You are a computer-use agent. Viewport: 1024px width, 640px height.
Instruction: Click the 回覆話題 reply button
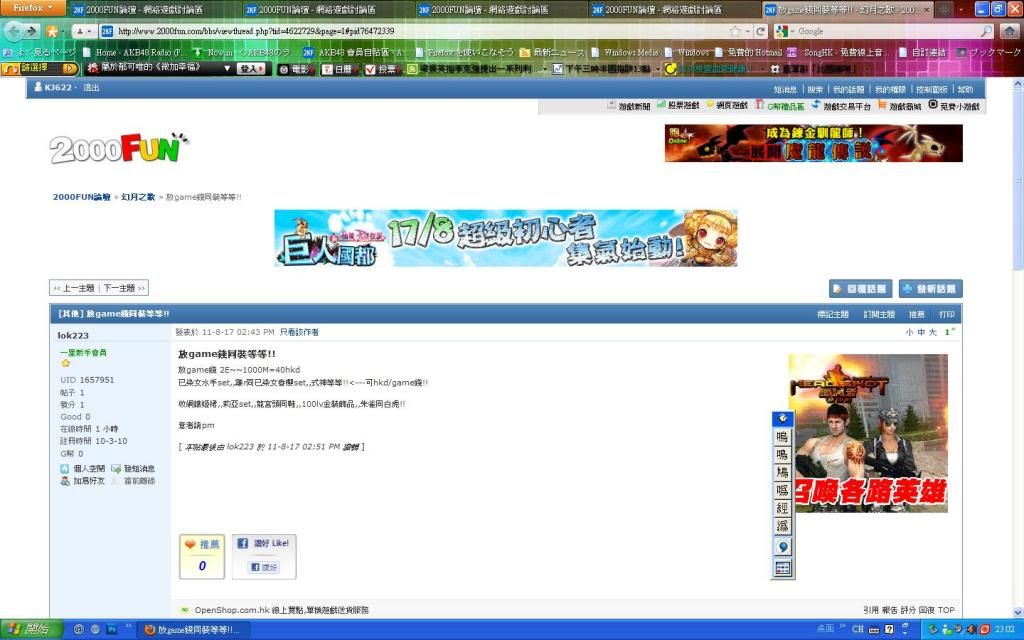click(x=860, y=289)
